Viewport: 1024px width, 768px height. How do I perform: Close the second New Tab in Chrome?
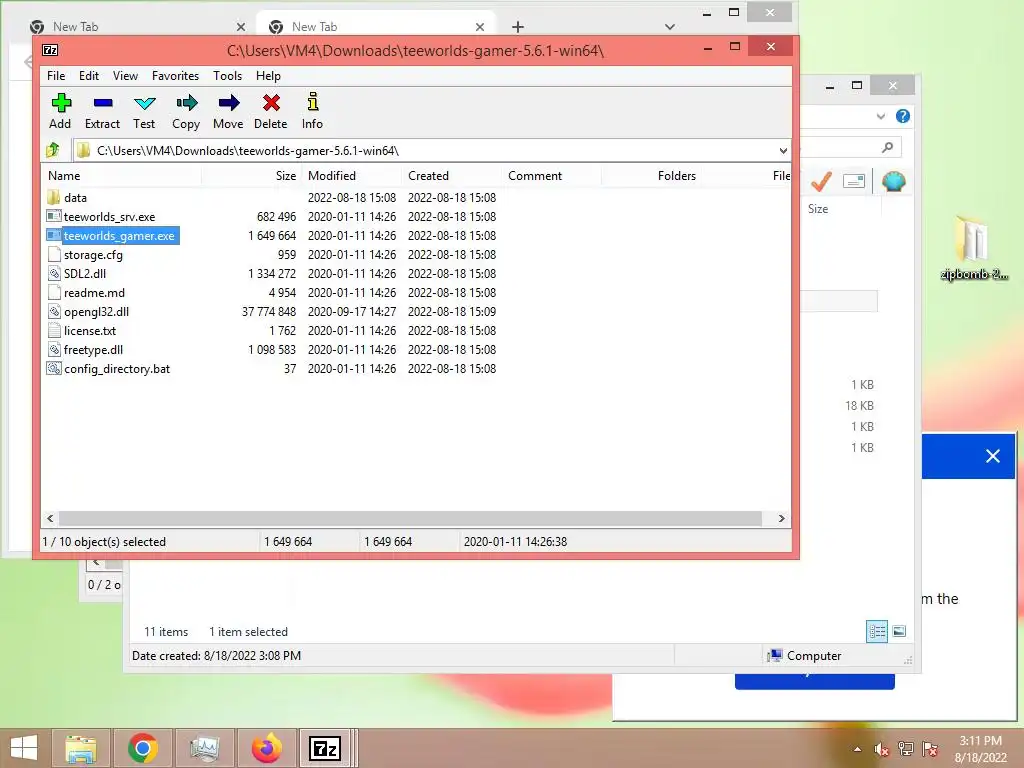480,27
